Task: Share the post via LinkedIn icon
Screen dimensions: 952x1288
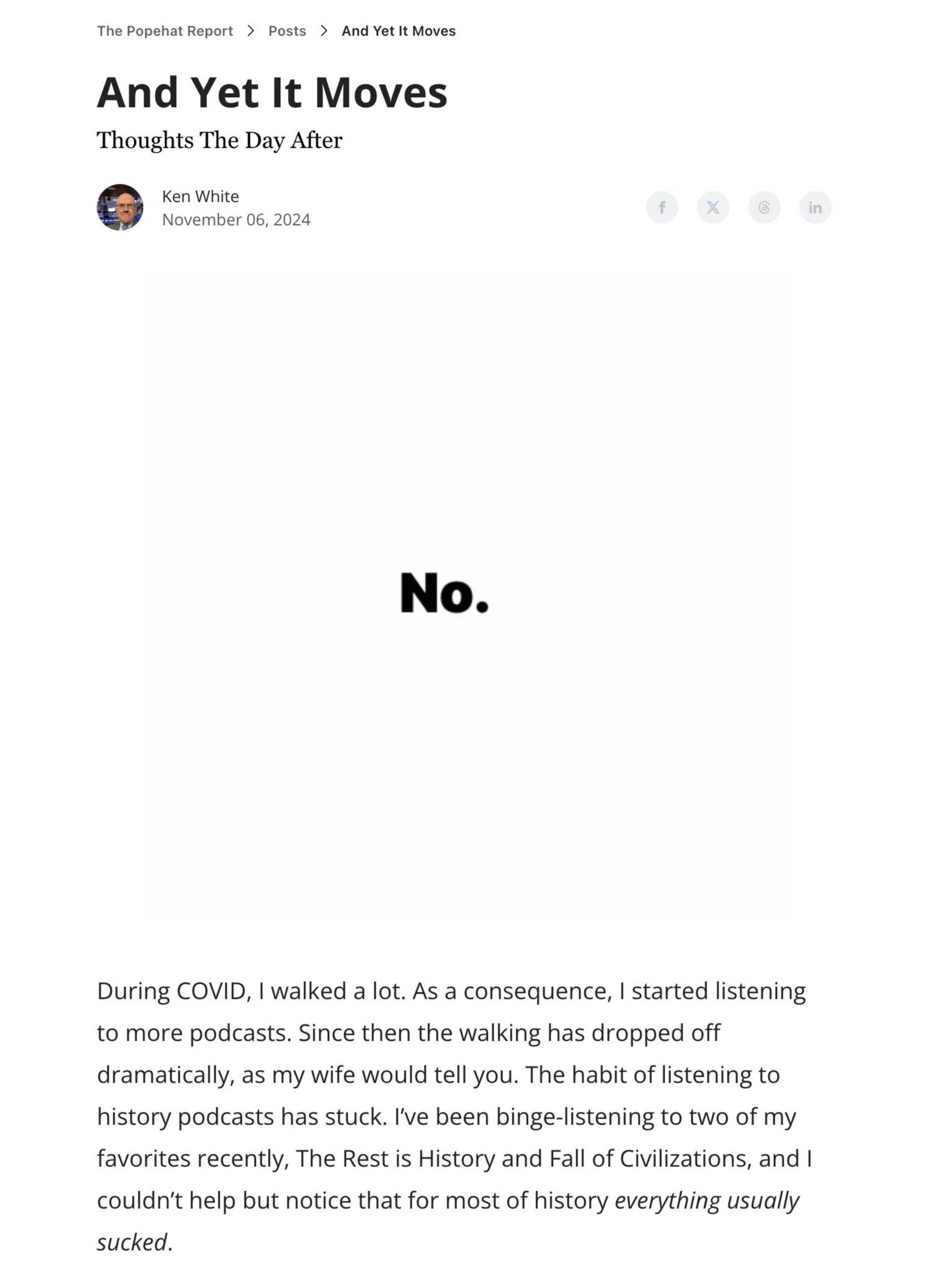Action: (x=815, y=207)
